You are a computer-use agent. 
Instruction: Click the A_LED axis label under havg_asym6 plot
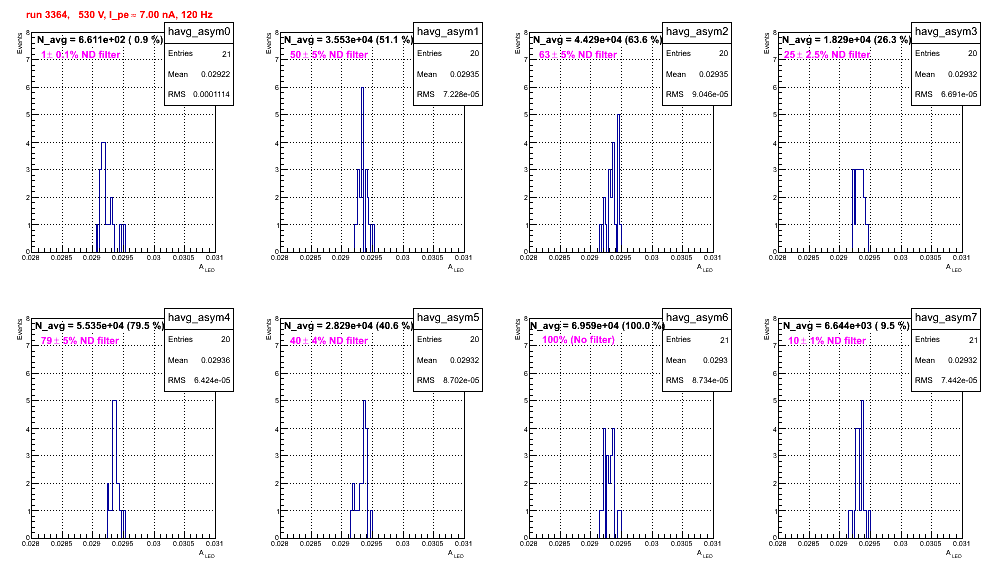[x=705, y=554]
